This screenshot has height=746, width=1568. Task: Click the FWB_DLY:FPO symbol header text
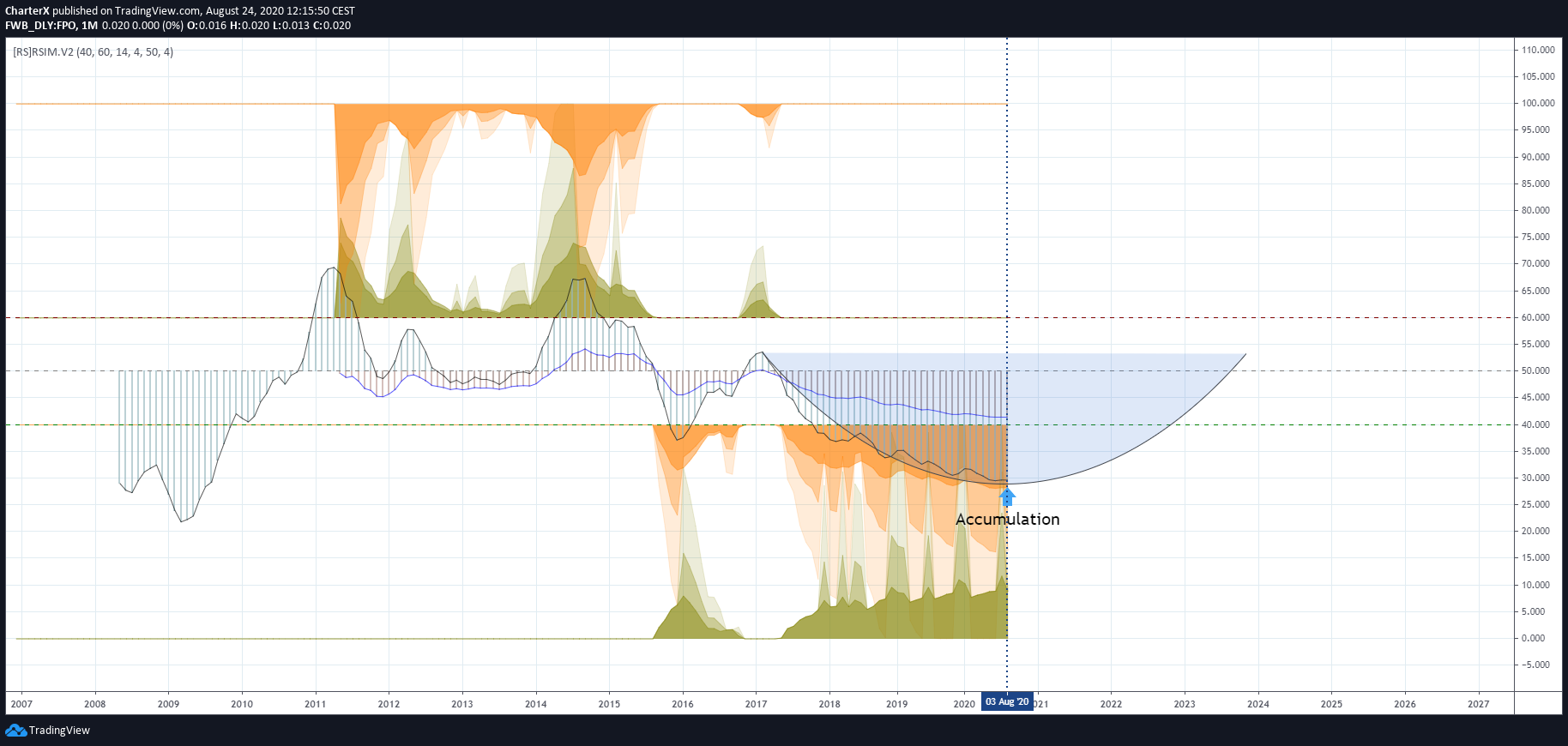(42, 26)
